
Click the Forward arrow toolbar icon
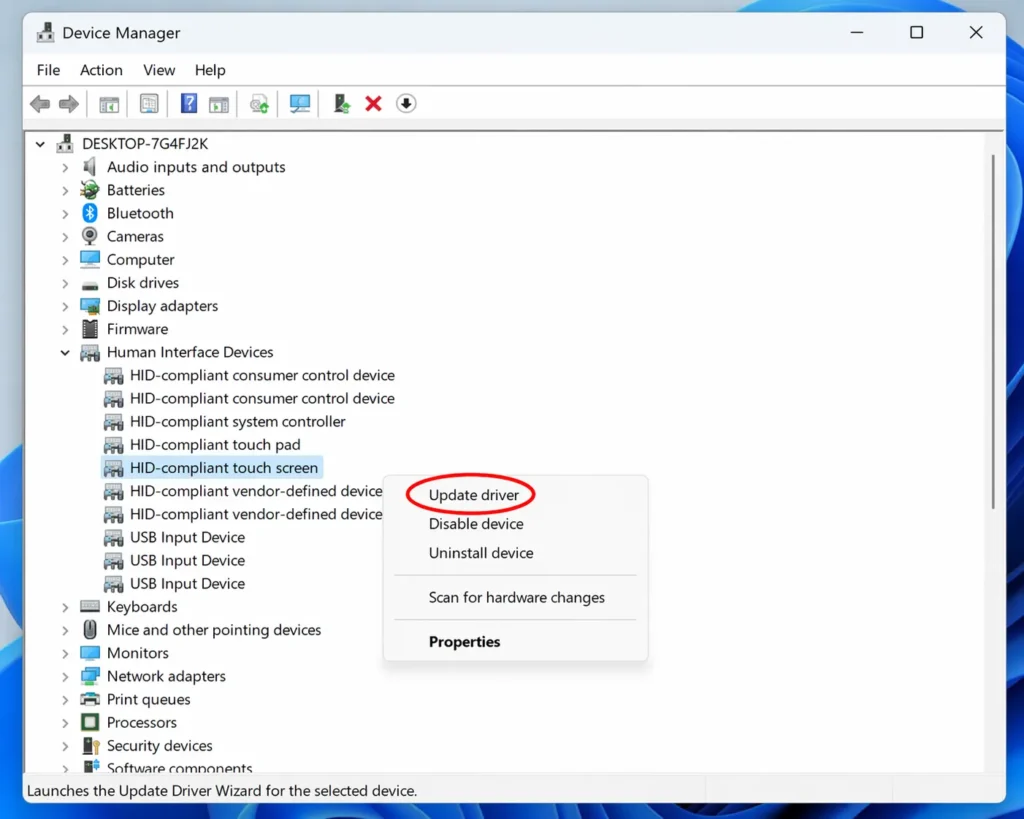coord(69,104)
